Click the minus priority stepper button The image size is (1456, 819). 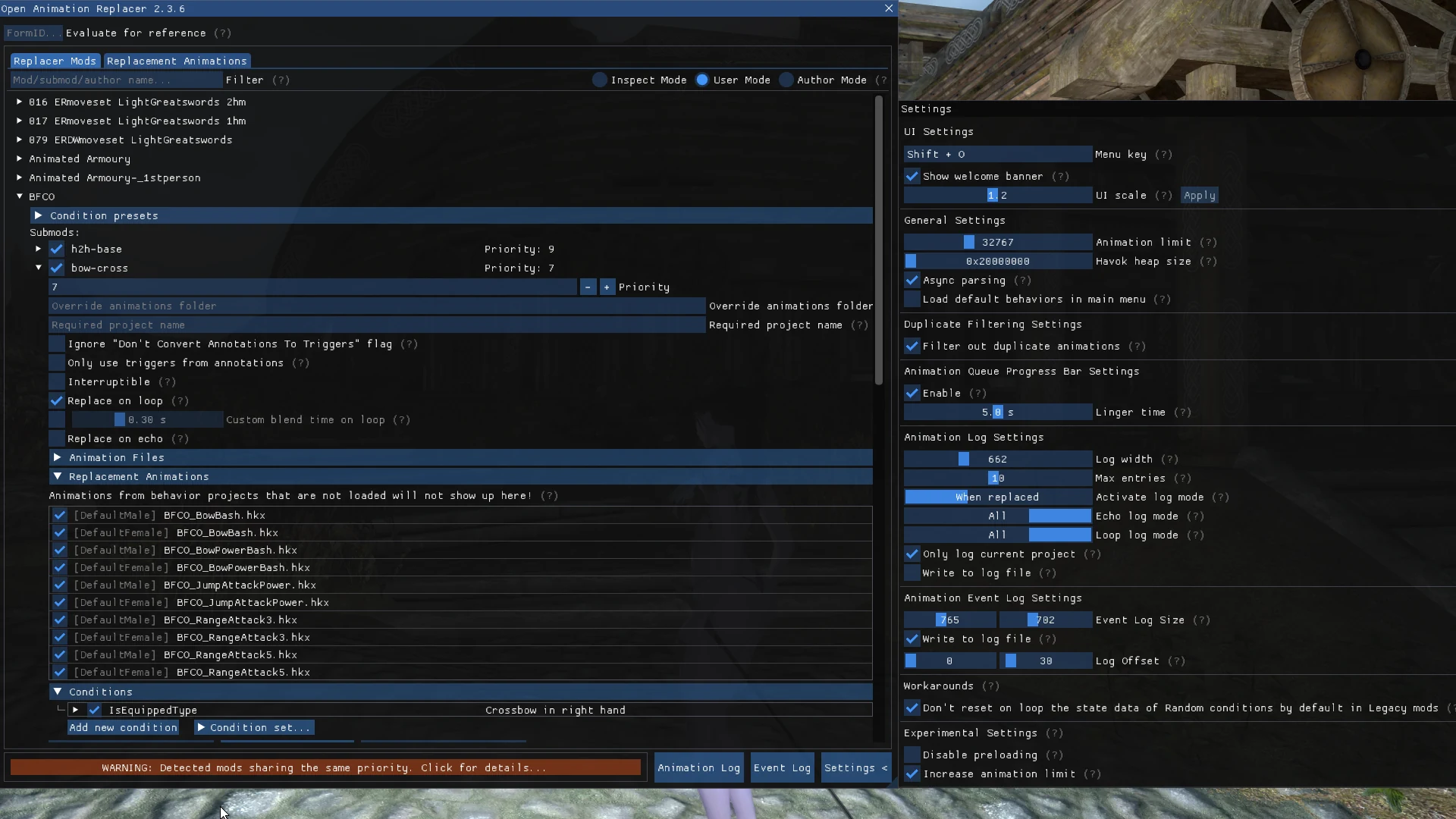coord(588,287)
